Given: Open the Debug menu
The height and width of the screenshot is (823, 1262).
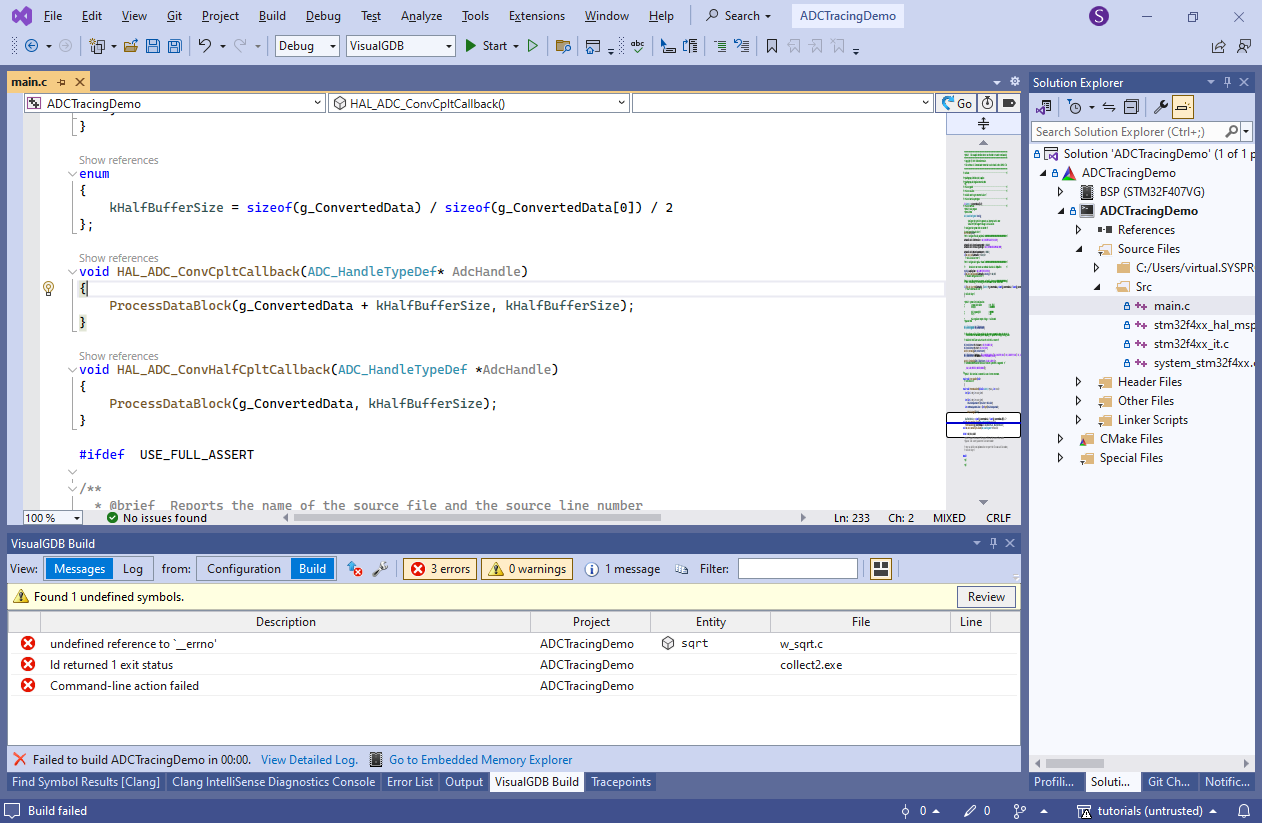Looking at the screenshot, I should (x=323, y=16).
